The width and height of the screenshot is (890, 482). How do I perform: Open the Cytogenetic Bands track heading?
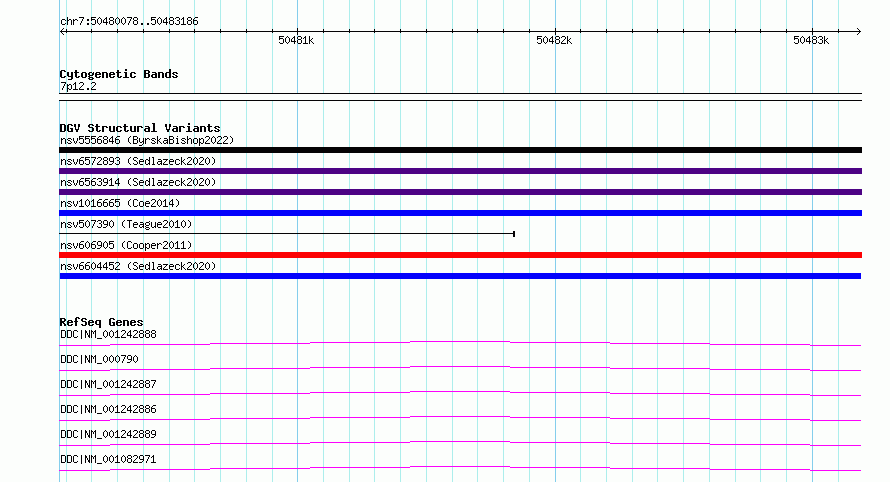119,74
